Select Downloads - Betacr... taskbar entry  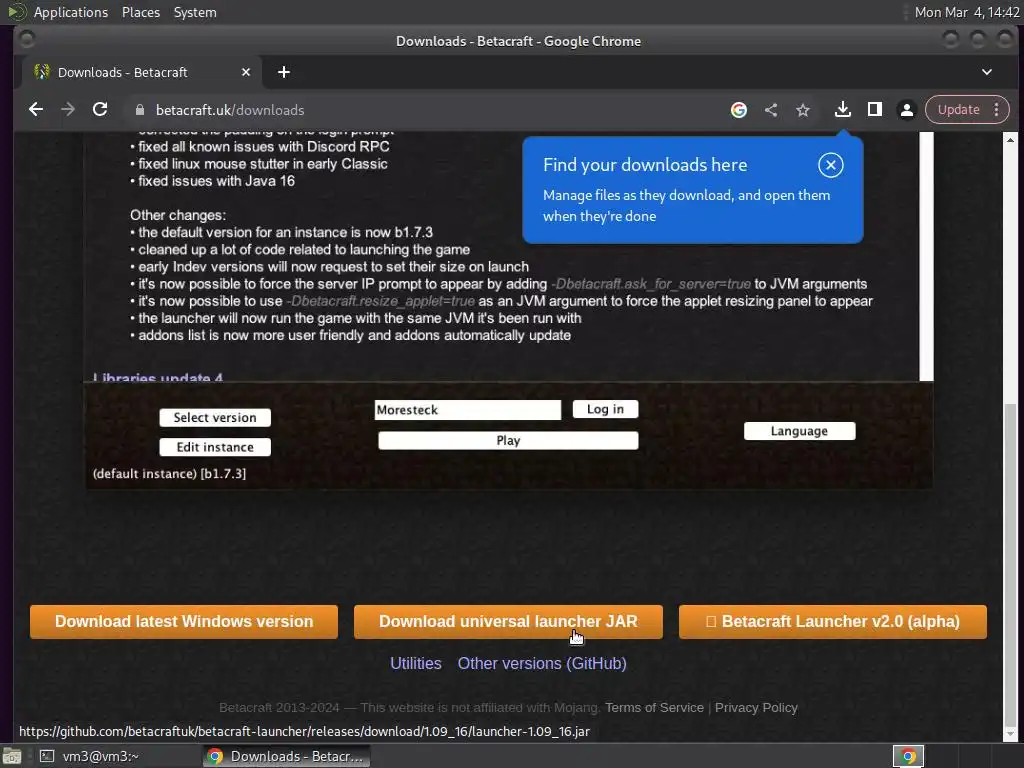287,756
